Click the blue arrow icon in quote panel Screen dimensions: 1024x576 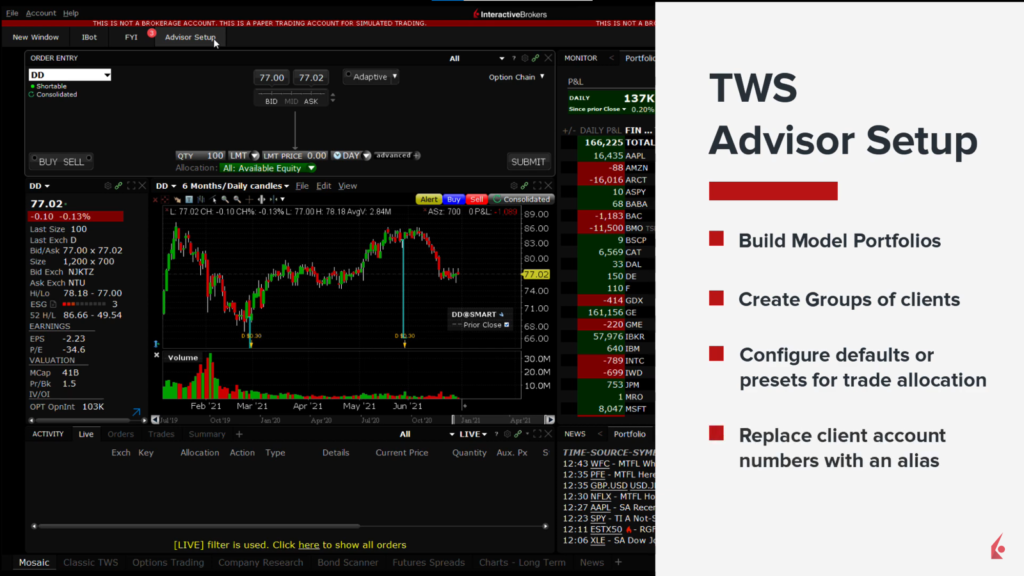coord(136,410)
